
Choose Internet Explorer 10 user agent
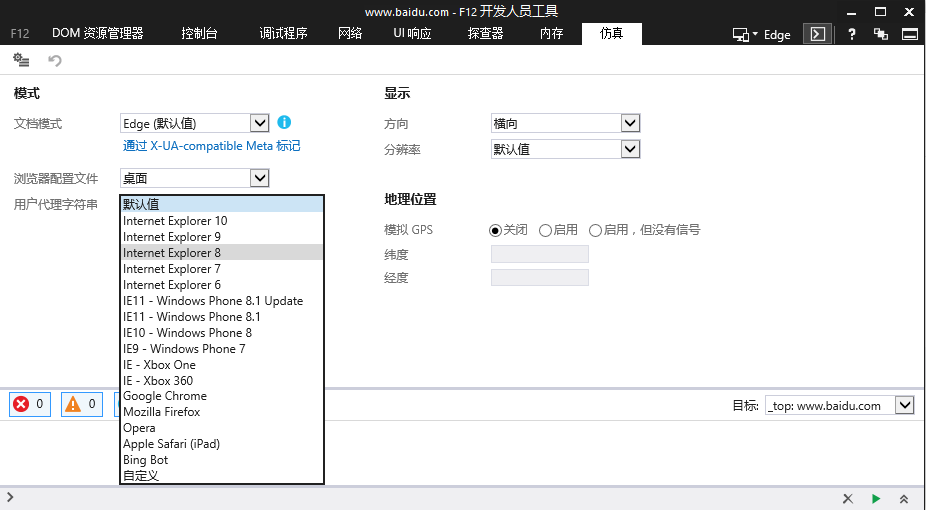222,221
